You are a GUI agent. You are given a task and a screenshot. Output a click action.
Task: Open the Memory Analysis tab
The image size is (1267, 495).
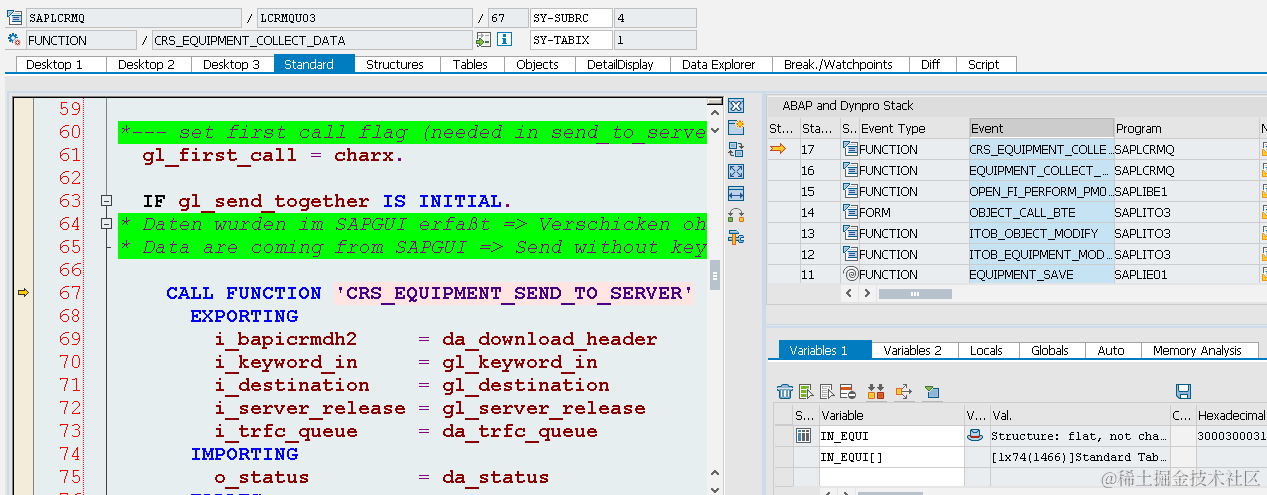pyautogui.click(x=1197, y=350)
